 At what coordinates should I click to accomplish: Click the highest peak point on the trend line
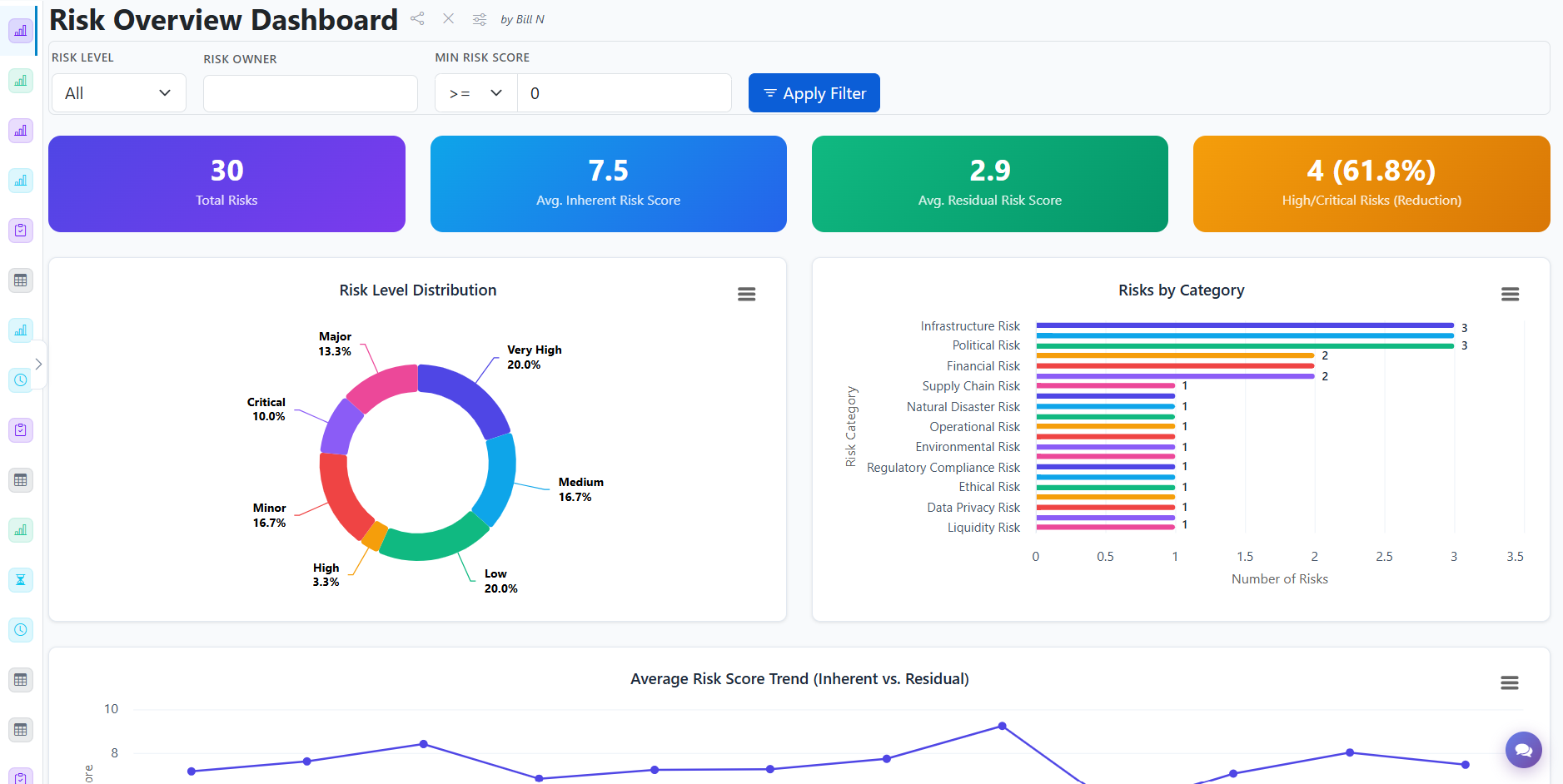coord(1003,726)
